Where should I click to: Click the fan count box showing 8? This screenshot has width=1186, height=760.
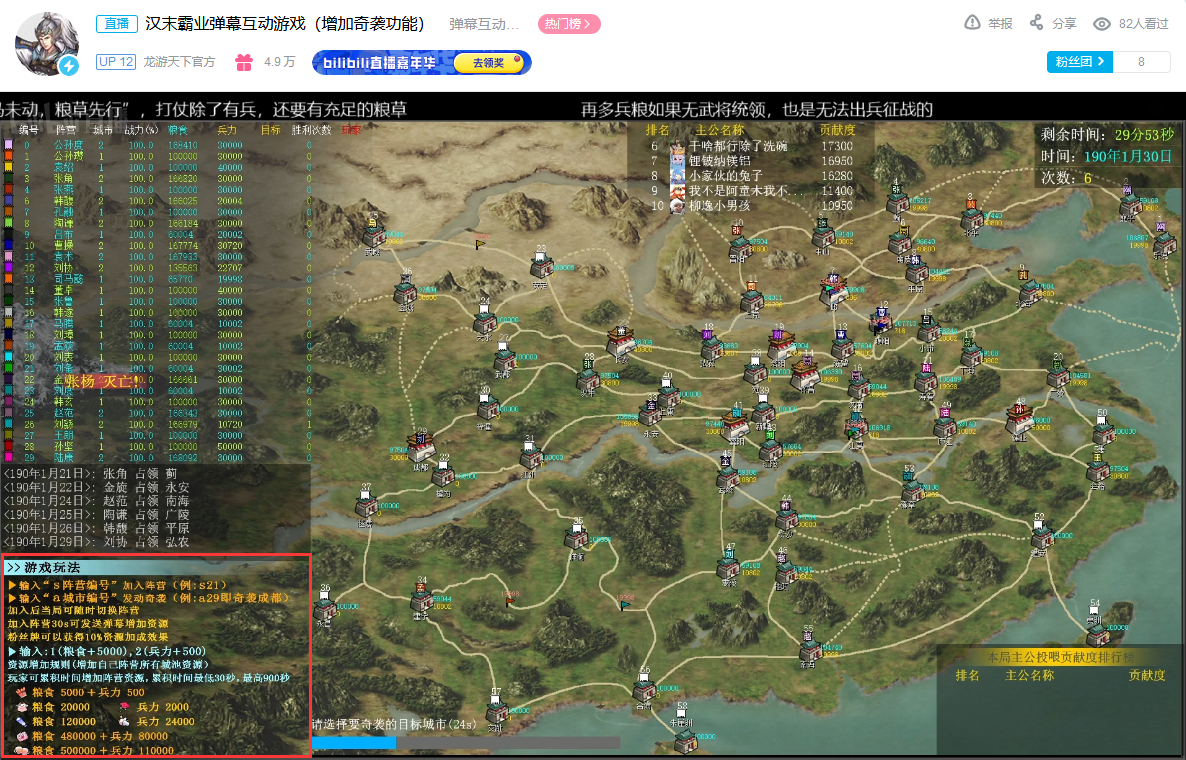coord(1141,62)
